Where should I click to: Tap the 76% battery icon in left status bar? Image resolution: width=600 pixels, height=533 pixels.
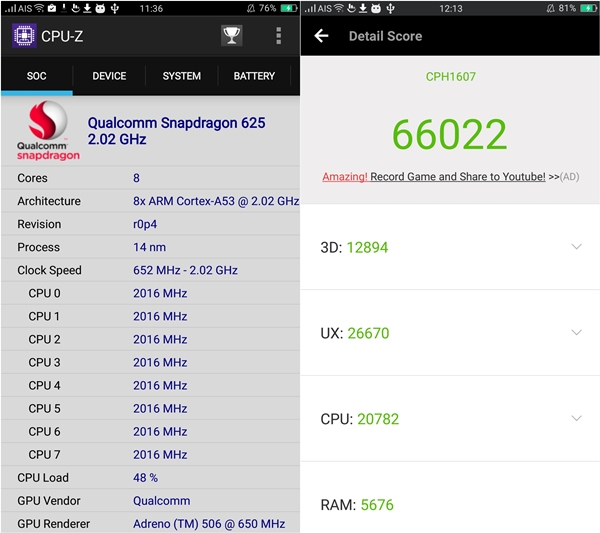tap(289, 8)
